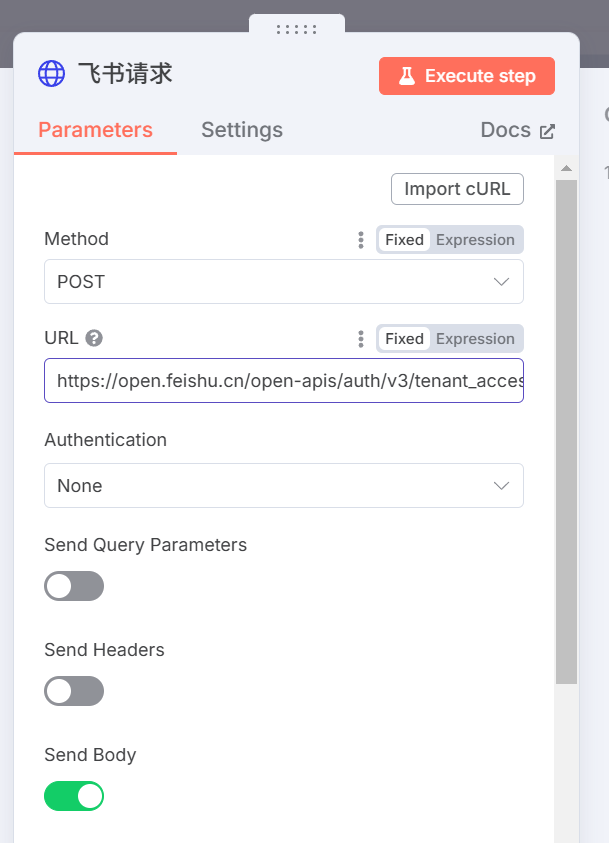
Task: Expand the chevron in the Authentication selector
Action: [x=501, y=486]
